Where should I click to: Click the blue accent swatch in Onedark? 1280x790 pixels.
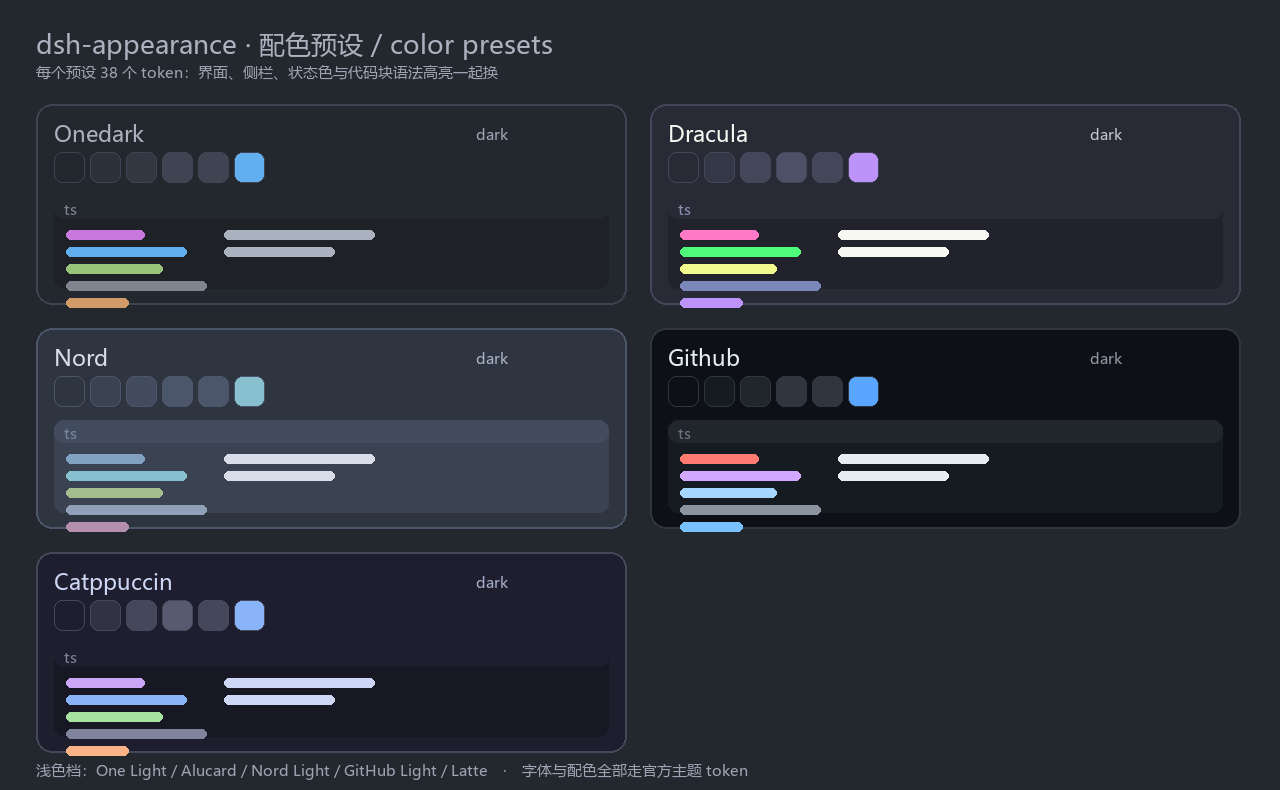249,168
